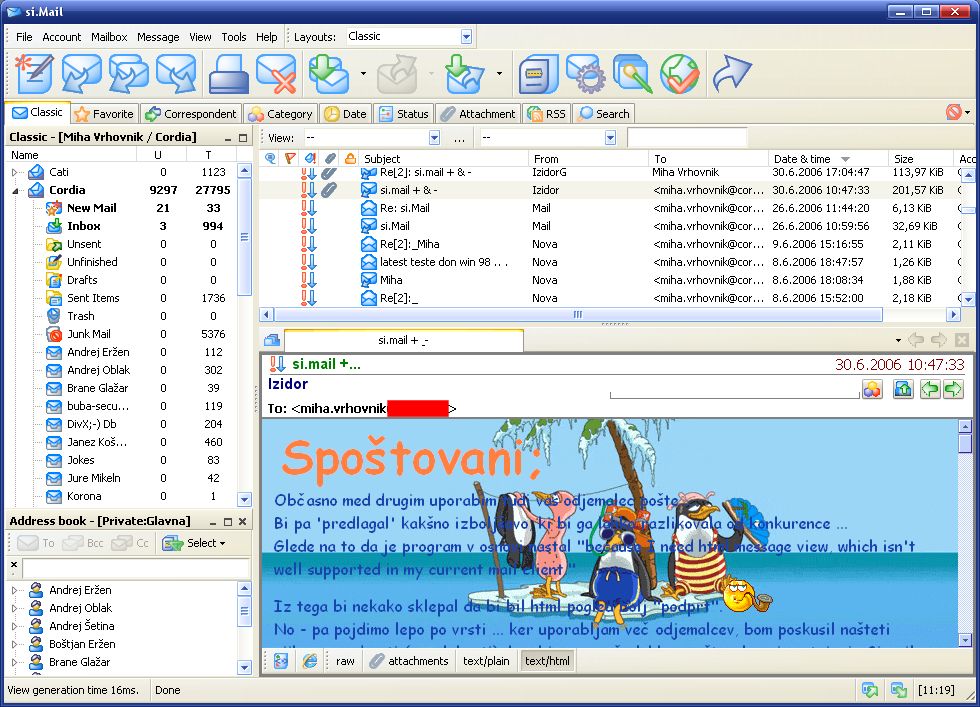Screen dimensions: 980x707
Task: Select the Inbox folder
Action: tap(84, 226)
